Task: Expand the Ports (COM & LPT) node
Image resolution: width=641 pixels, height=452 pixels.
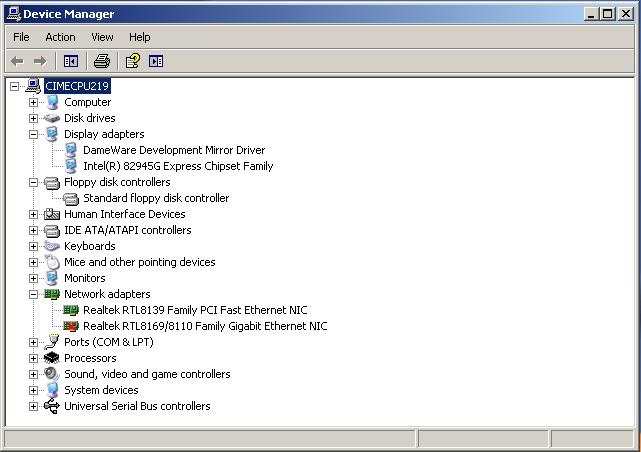Action: click(34, 342)
